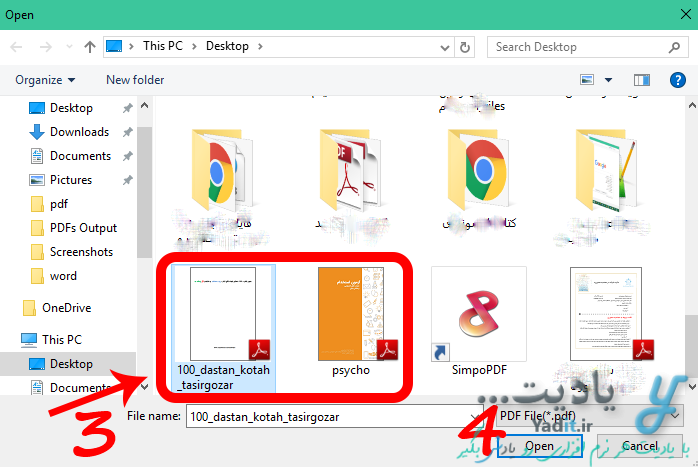Open the PDF File(*.pdf) type dropdown
Screen dimensions: 698x467
(x=590, y=416)
